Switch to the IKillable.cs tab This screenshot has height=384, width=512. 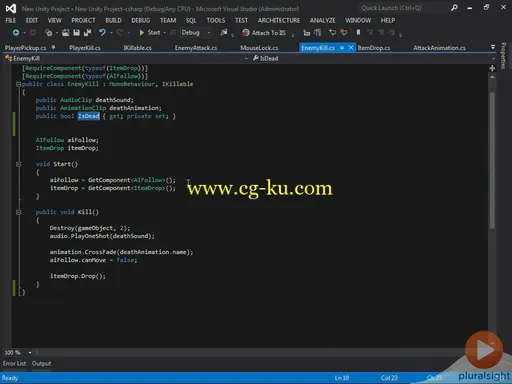coord(138,48)
